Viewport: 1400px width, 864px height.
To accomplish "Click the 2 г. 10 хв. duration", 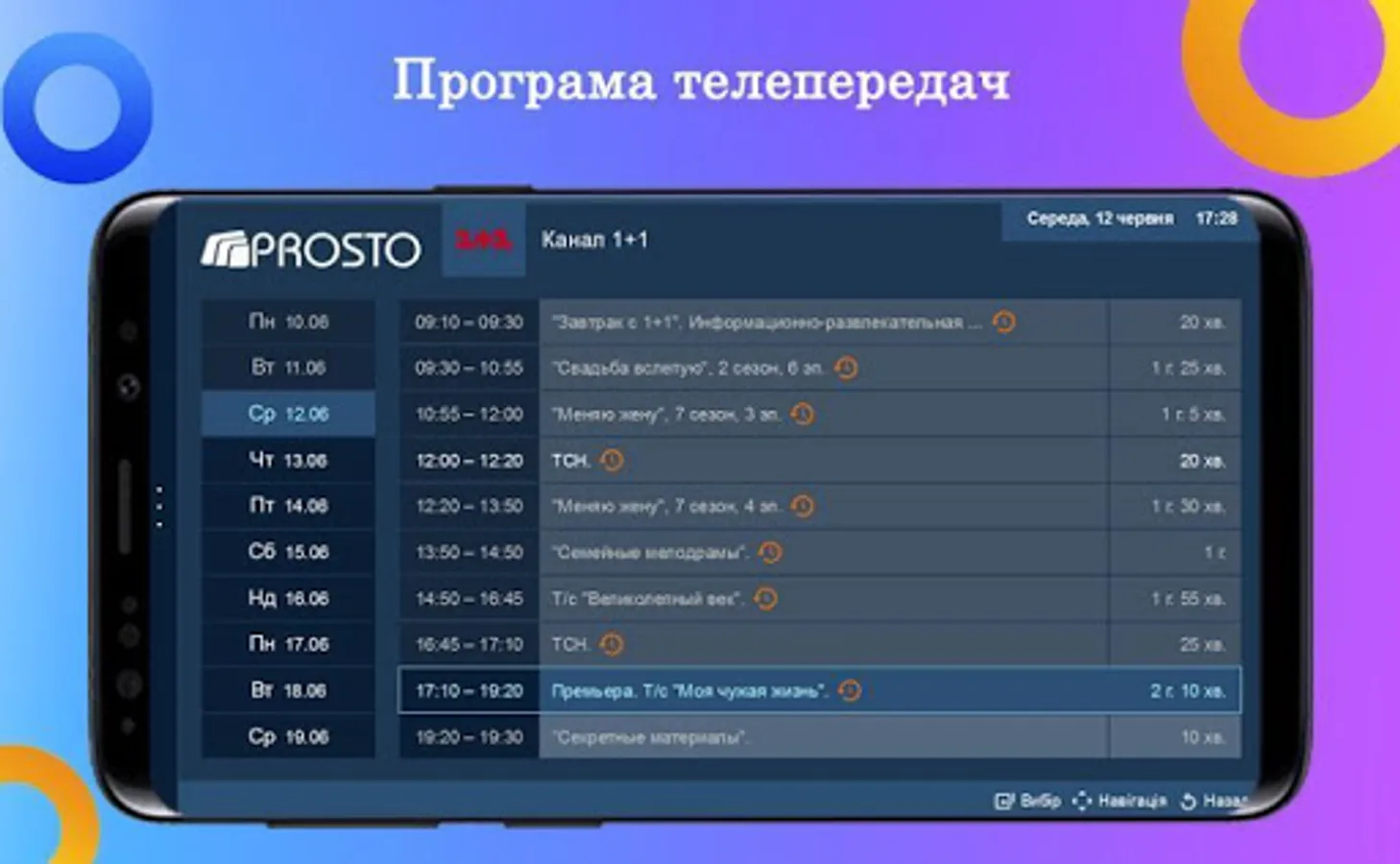I will [x=1188, y=690].
